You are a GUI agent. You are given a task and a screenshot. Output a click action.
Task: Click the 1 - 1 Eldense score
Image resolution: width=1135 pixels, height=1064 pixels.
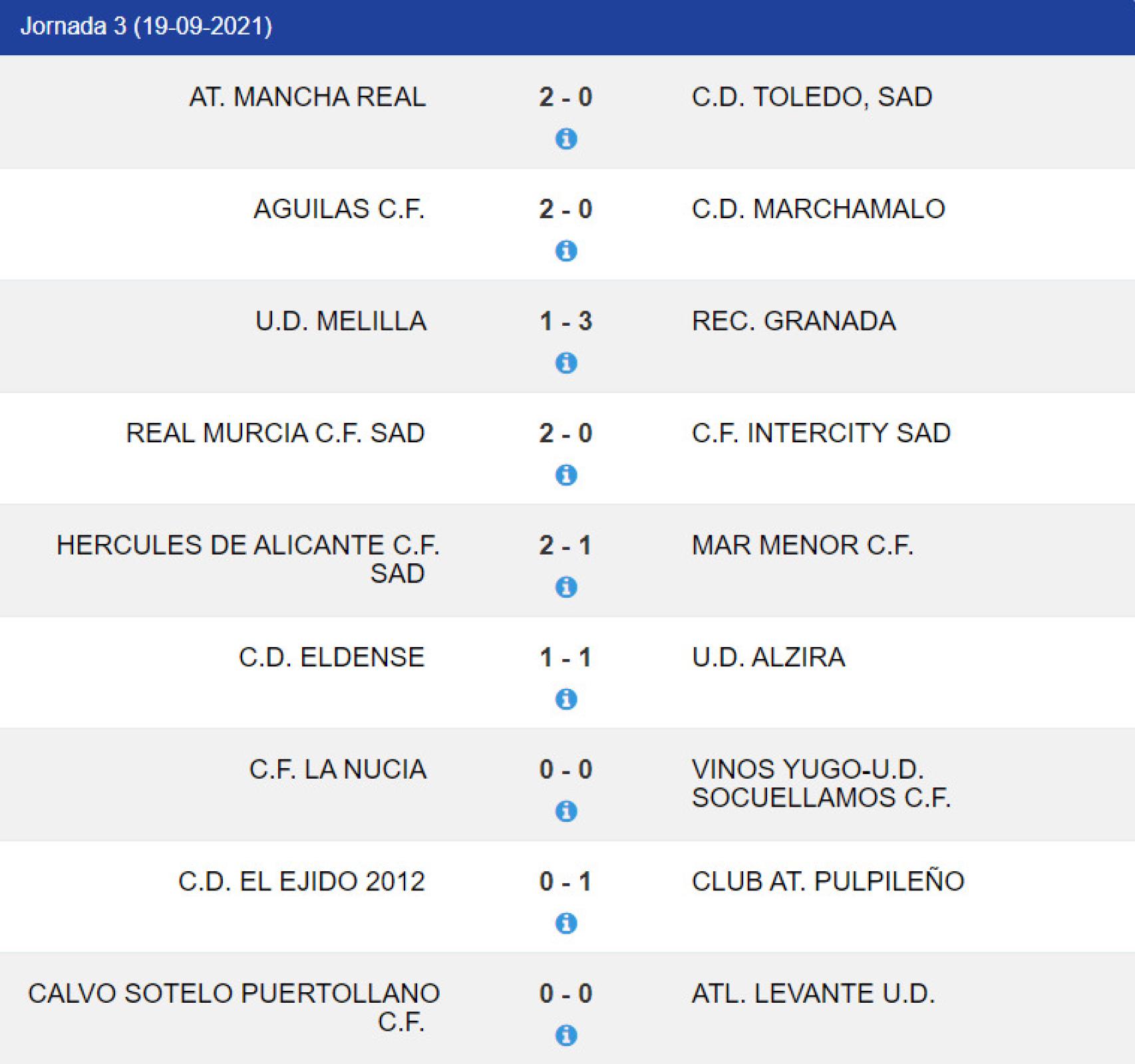(566, 658)
